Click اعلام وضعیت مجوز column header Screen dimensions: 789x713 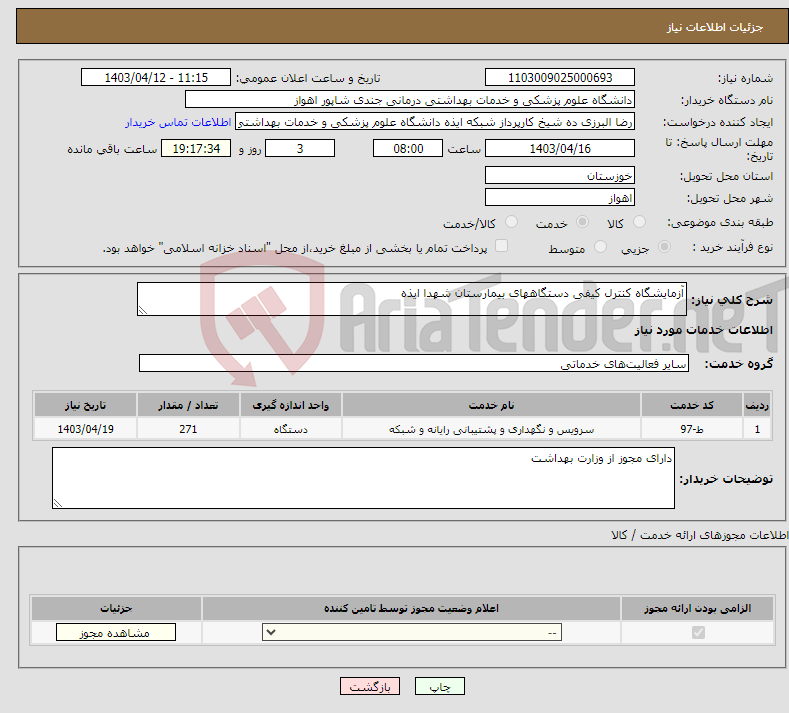click(x=412, y=608)
